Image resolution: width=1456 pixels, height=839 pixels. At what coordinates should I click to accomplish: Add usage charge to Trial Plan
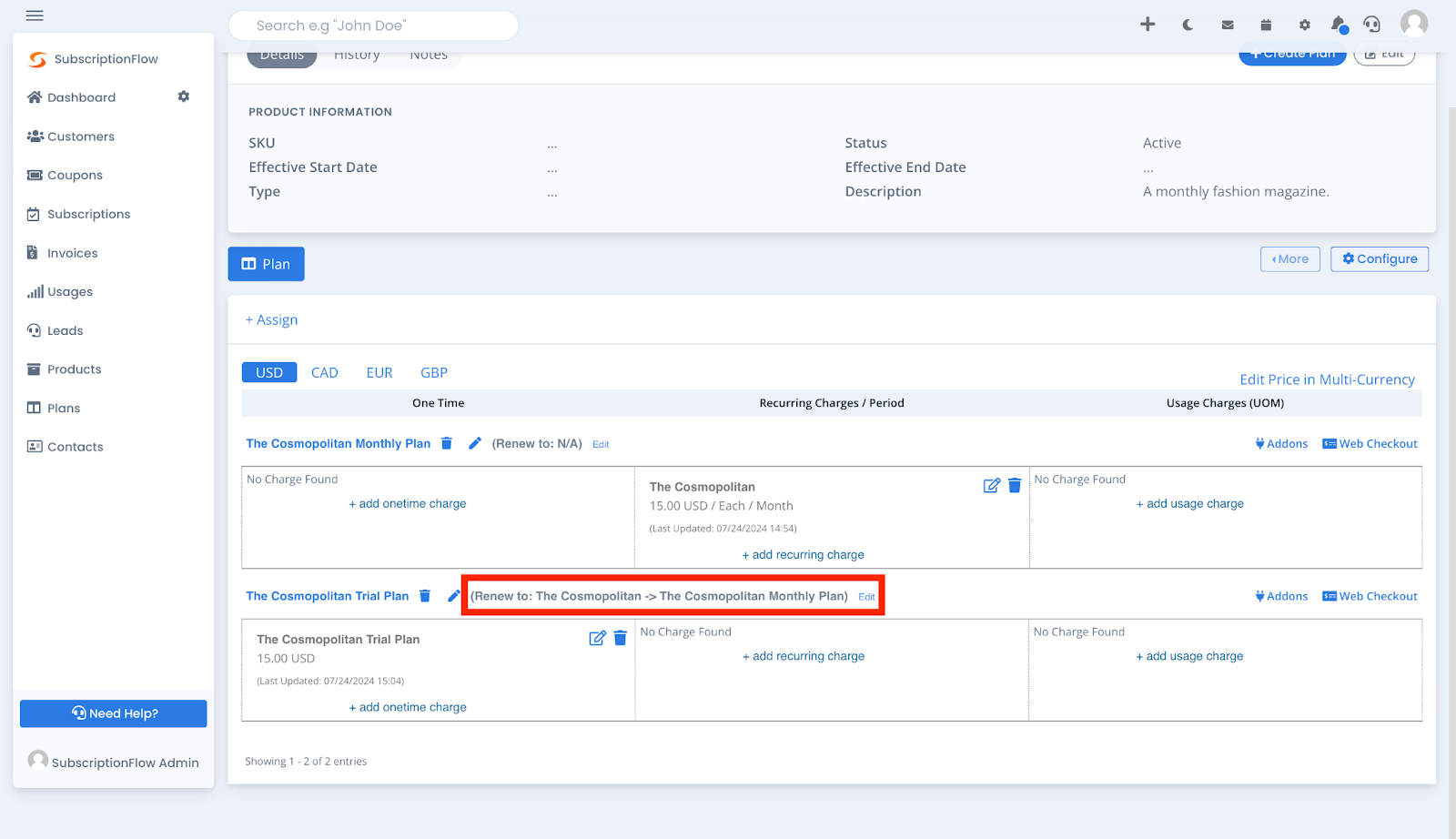pos(1190,657)
